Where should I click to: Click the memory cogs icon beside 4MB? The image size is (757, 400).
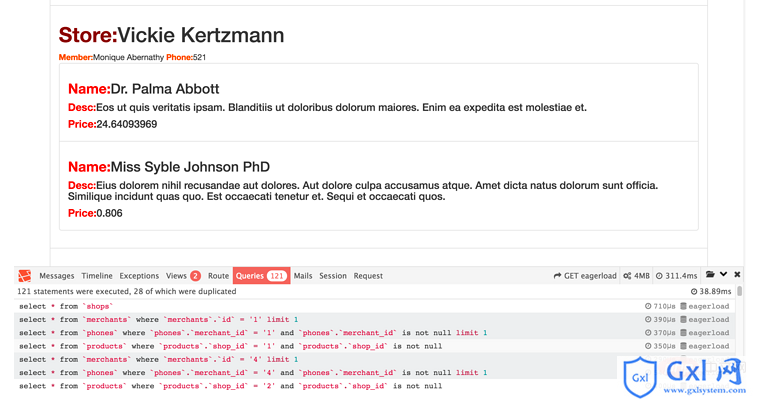[627, 276]
